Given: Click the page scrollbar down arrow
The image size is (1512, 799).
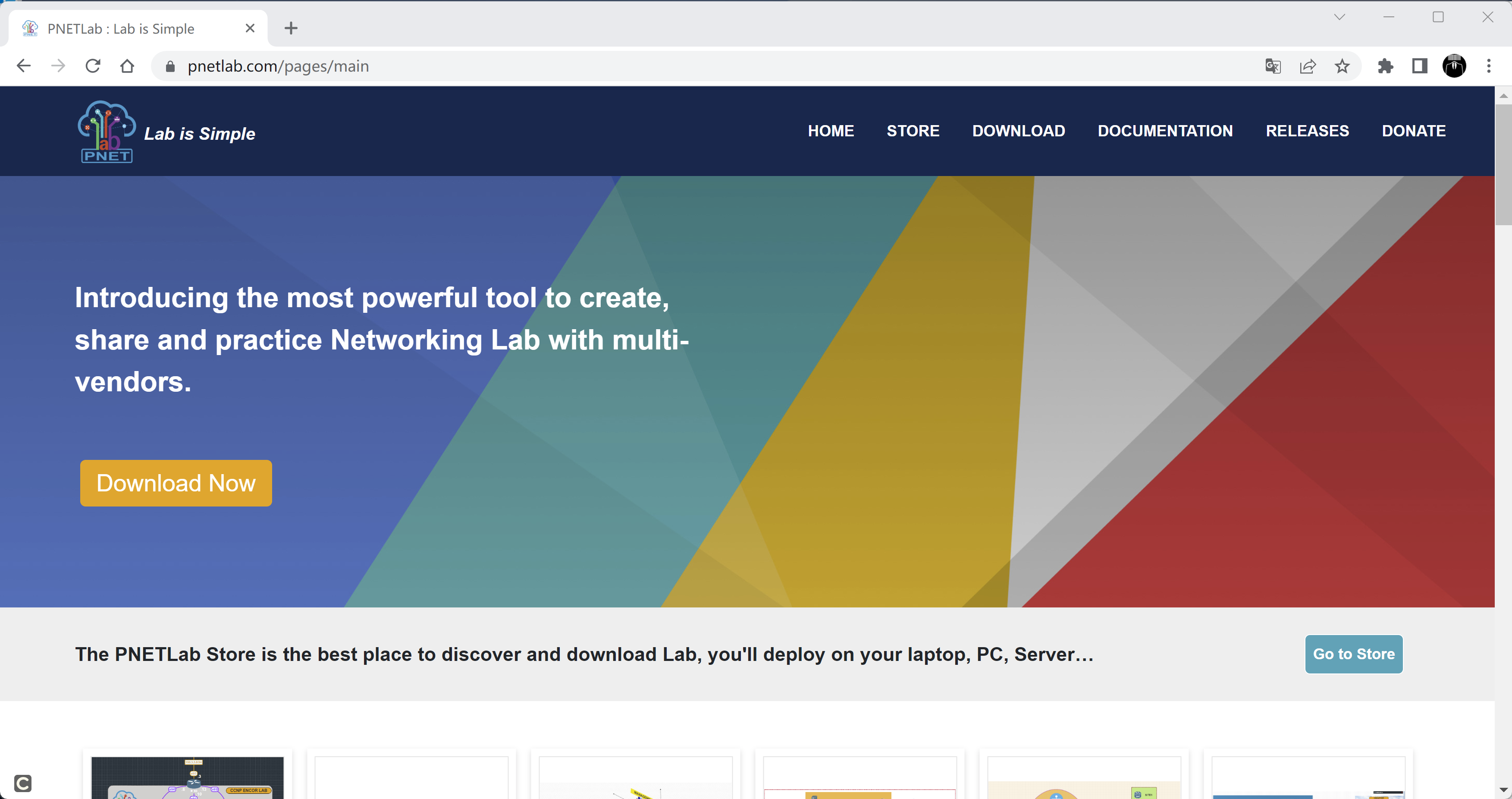Looking at the screenshot, I should coord(1503,790).
